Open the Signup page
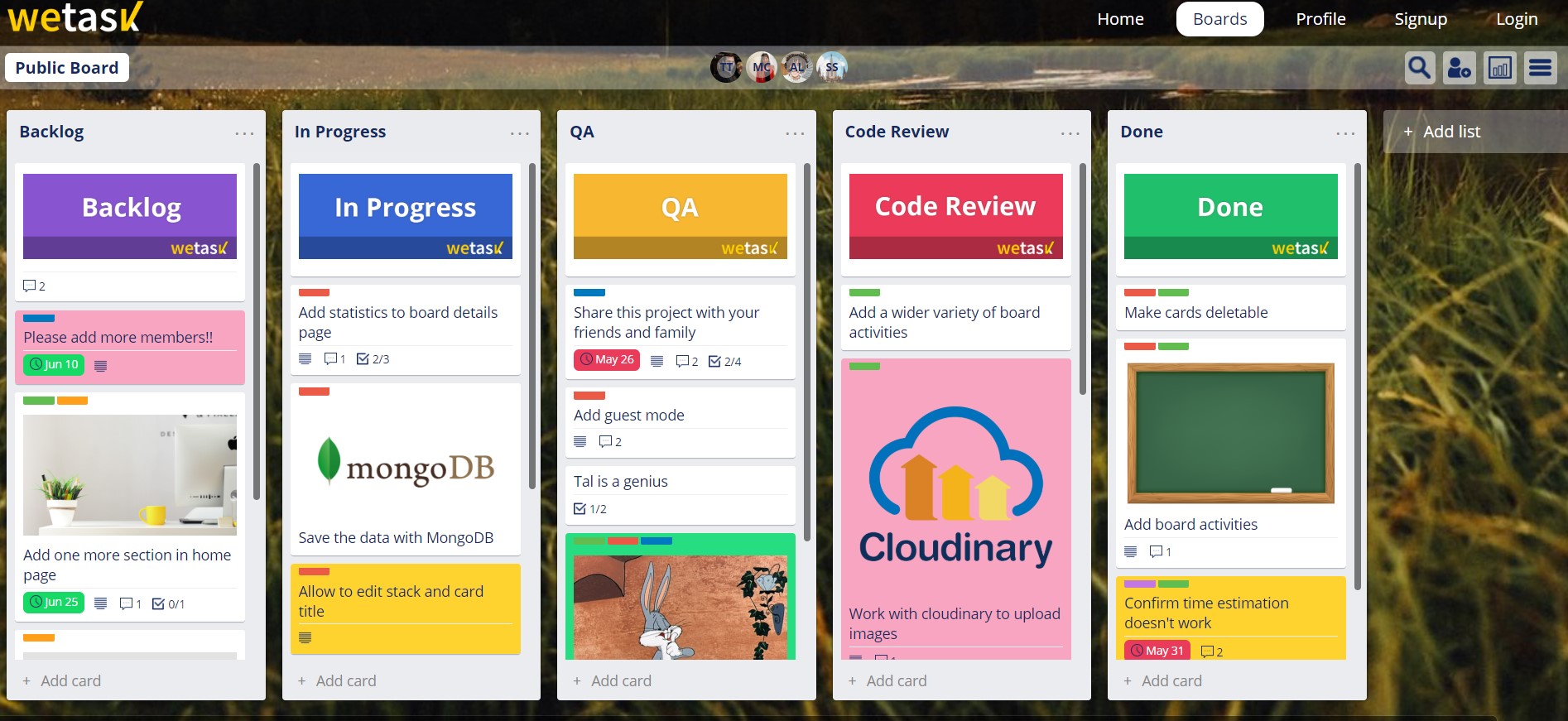1568x721 pixels. (x=1421, y=19)
